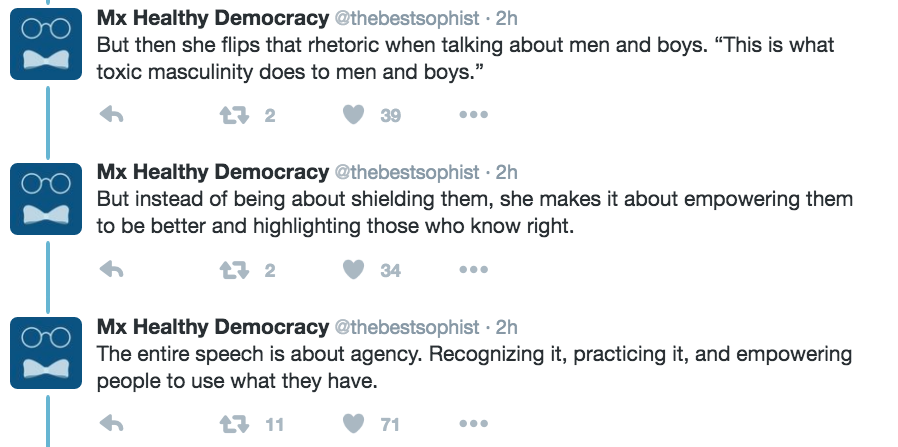Retweet the tweet with 11 retweets
The height and width of the screenshot is (447, 898).
click(232, 425)
